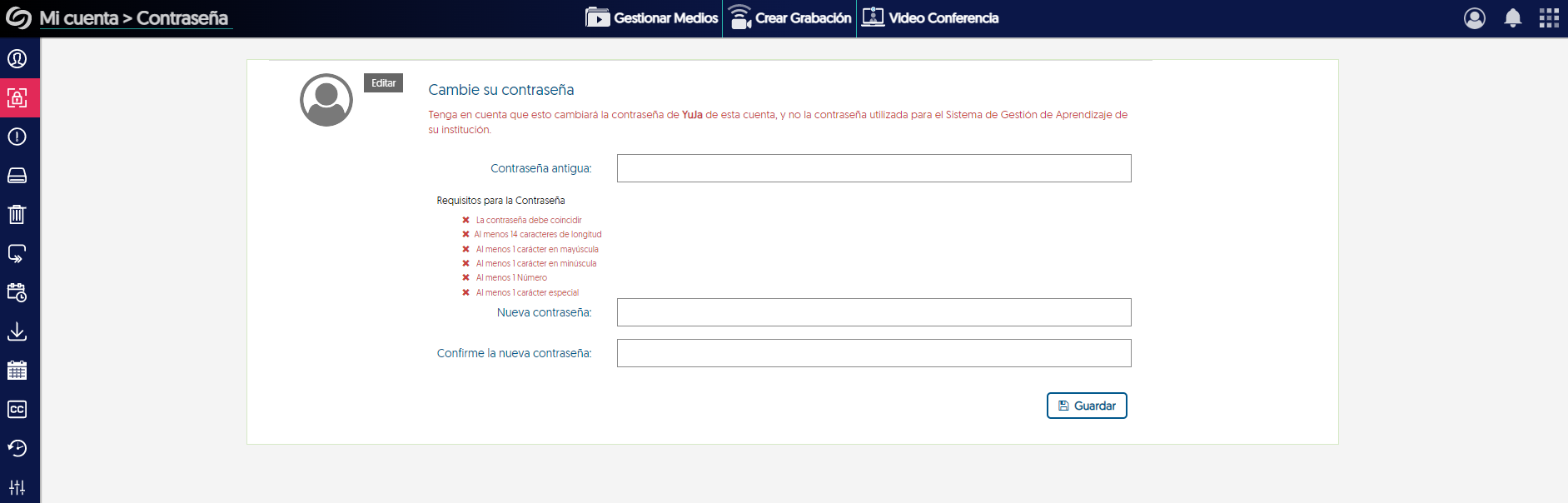This screenshot has width=1568, height=503.
Task: Open the downloads arrow icon in sidebar
Action: pos(17,331)
